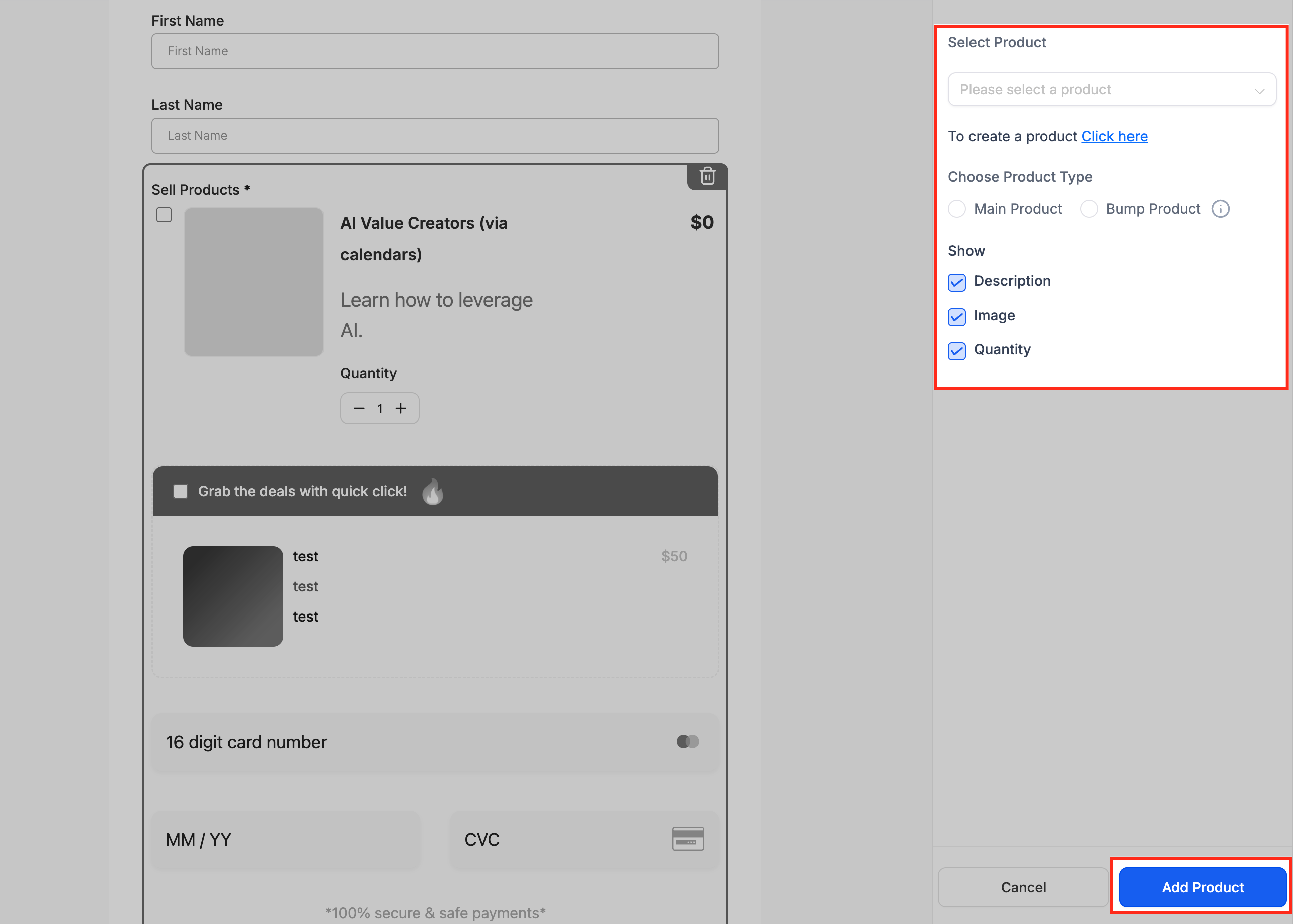Click the Bump Product info icon
The width and height of the screenshot is (1293, 924).
[x=1220, y=209]
